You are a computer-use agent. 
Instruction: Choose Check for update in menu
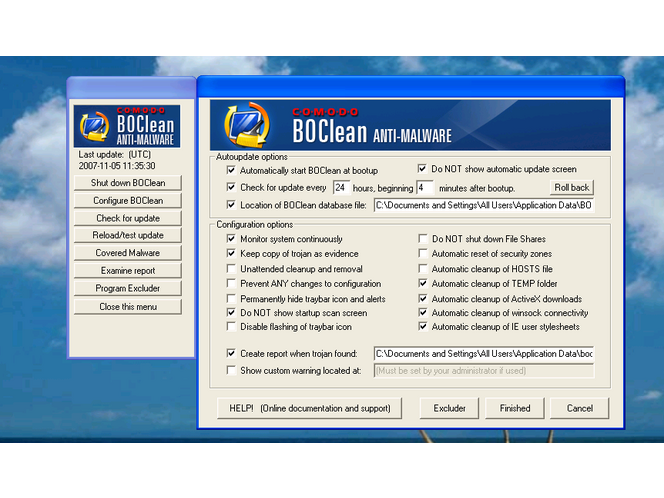pos(128,219)
